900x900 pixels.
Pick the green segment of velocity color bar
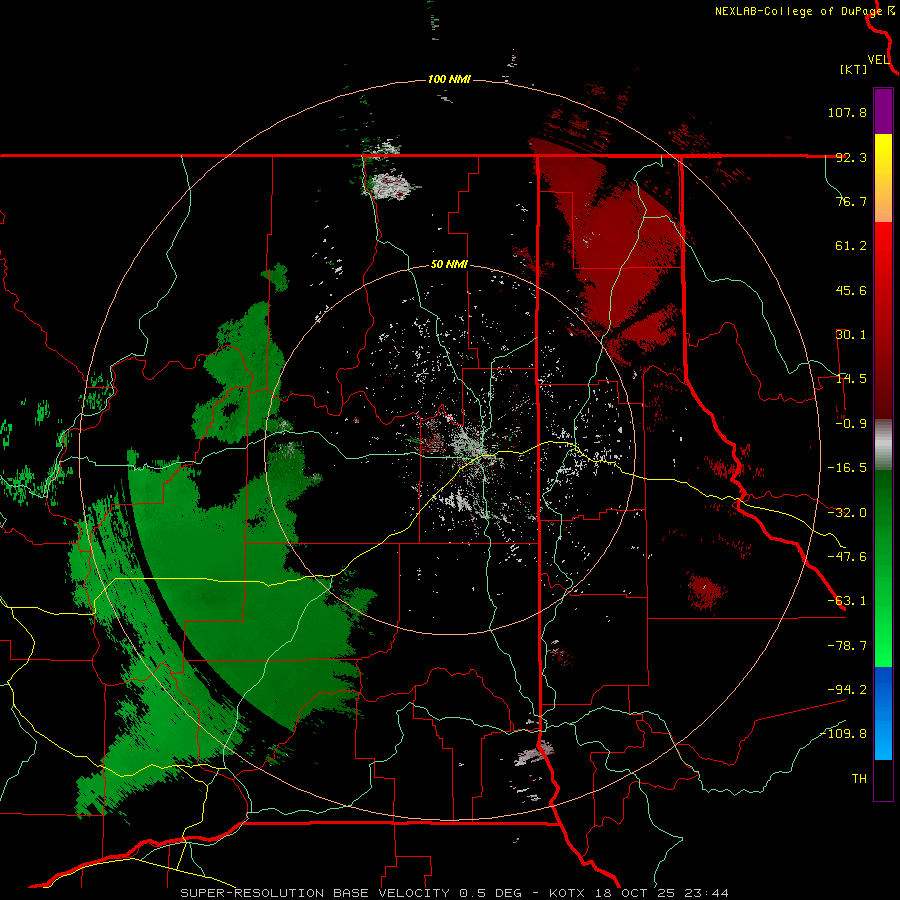pyautogui.click(x=883, y=568)
